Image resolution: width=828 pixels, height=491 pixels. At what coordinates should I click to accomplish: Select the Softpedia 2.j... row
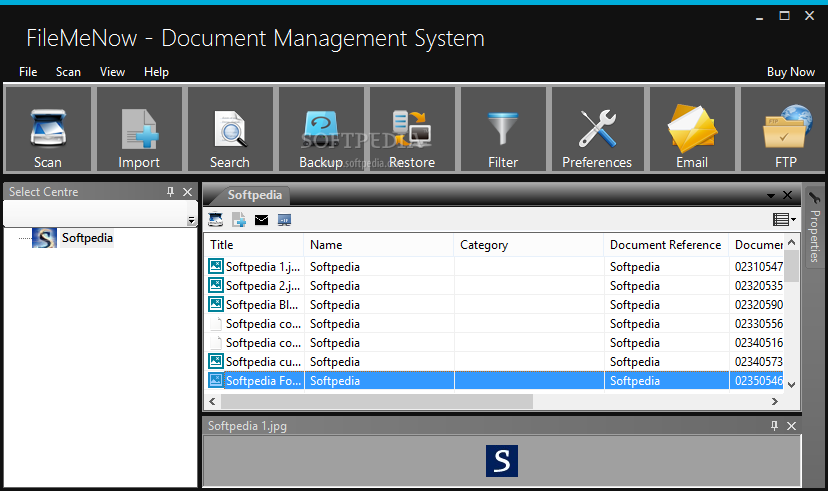[x=494, y=286]
